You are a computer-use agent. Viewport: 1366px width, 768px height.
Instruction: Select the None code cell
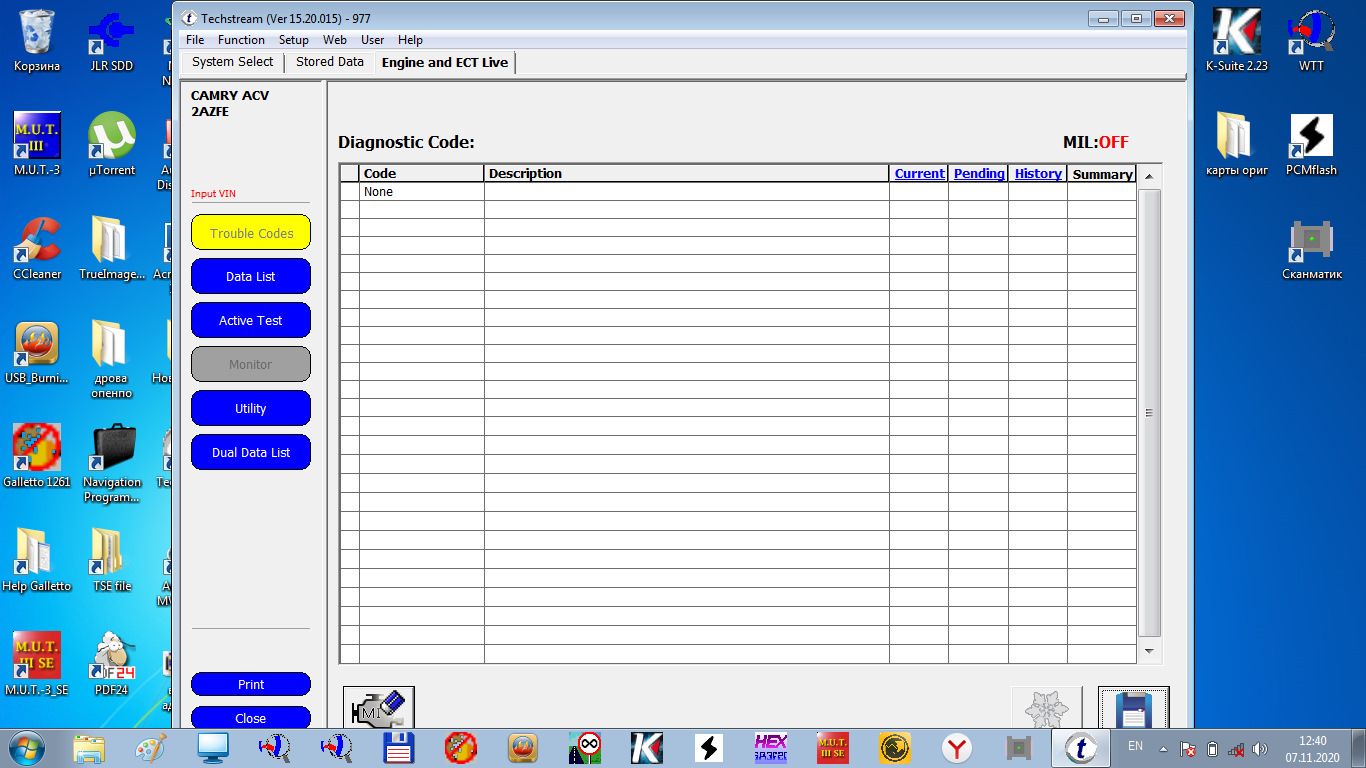(422, 192)
